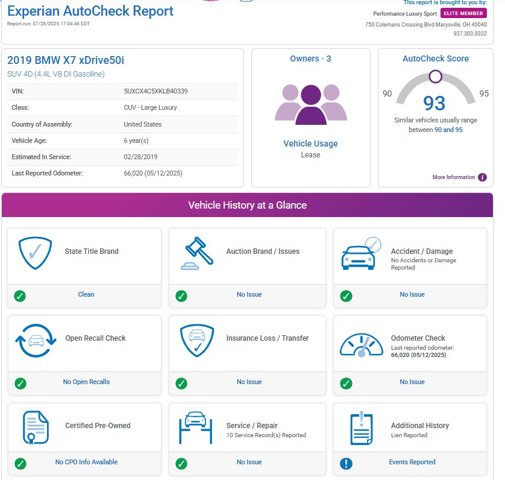This screenshot has height=480, width=505.
Task: Click No Issue under Auction Brand / Issues
Action: 249,294
